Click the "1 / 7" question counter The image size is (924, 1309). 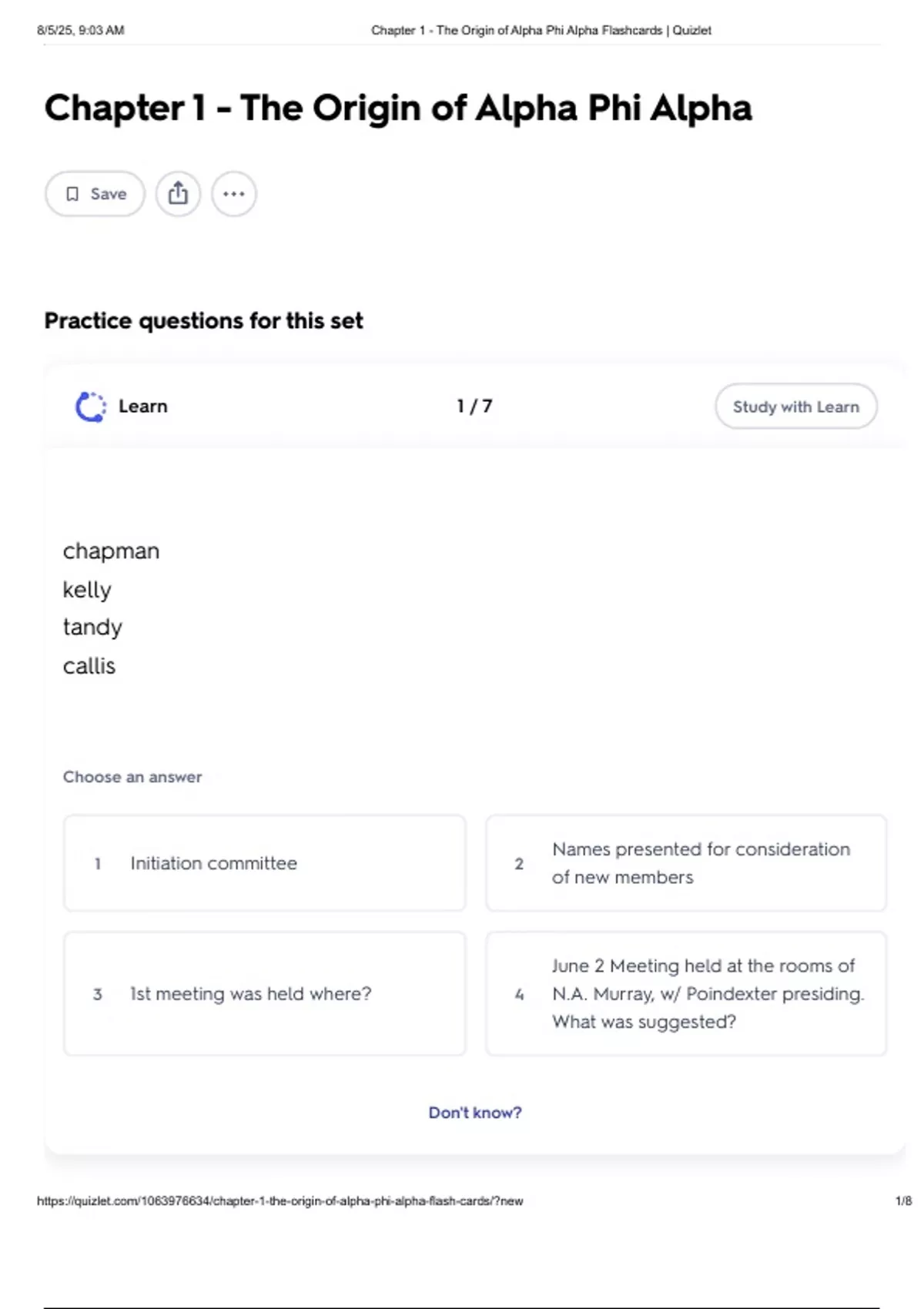tap(474, 406)
